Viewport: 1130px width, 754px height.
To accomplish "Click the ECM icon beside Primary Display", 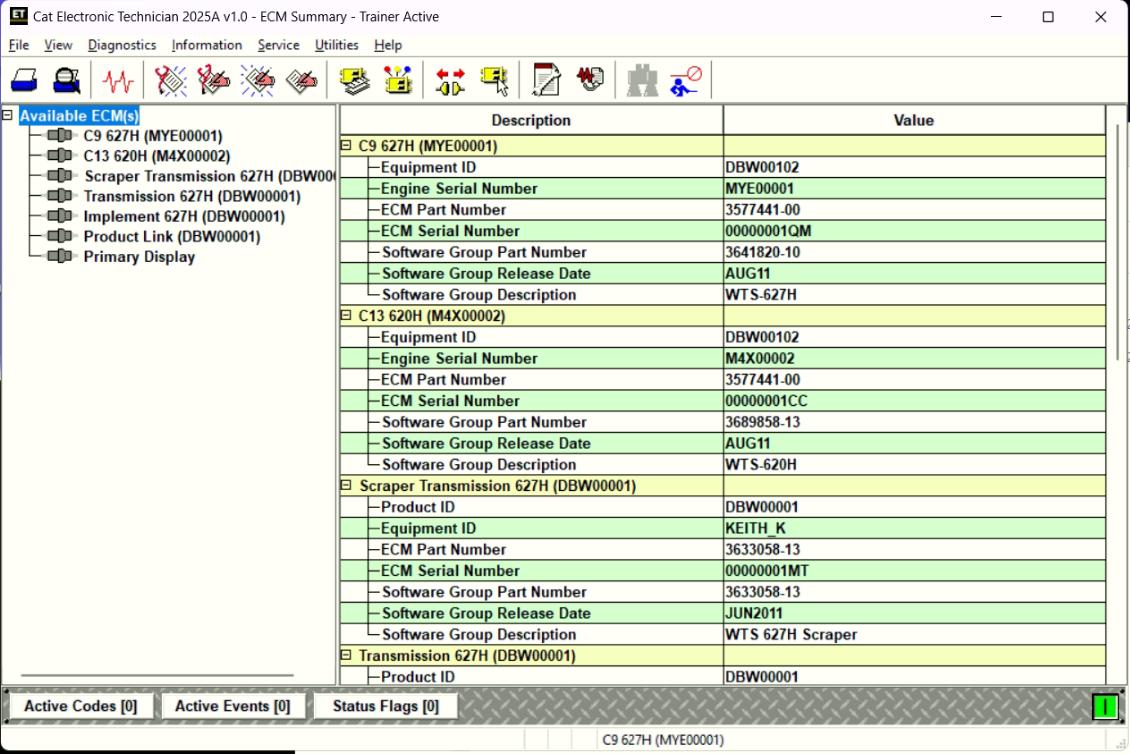I will pyautogui.click(x=59, y=257).
